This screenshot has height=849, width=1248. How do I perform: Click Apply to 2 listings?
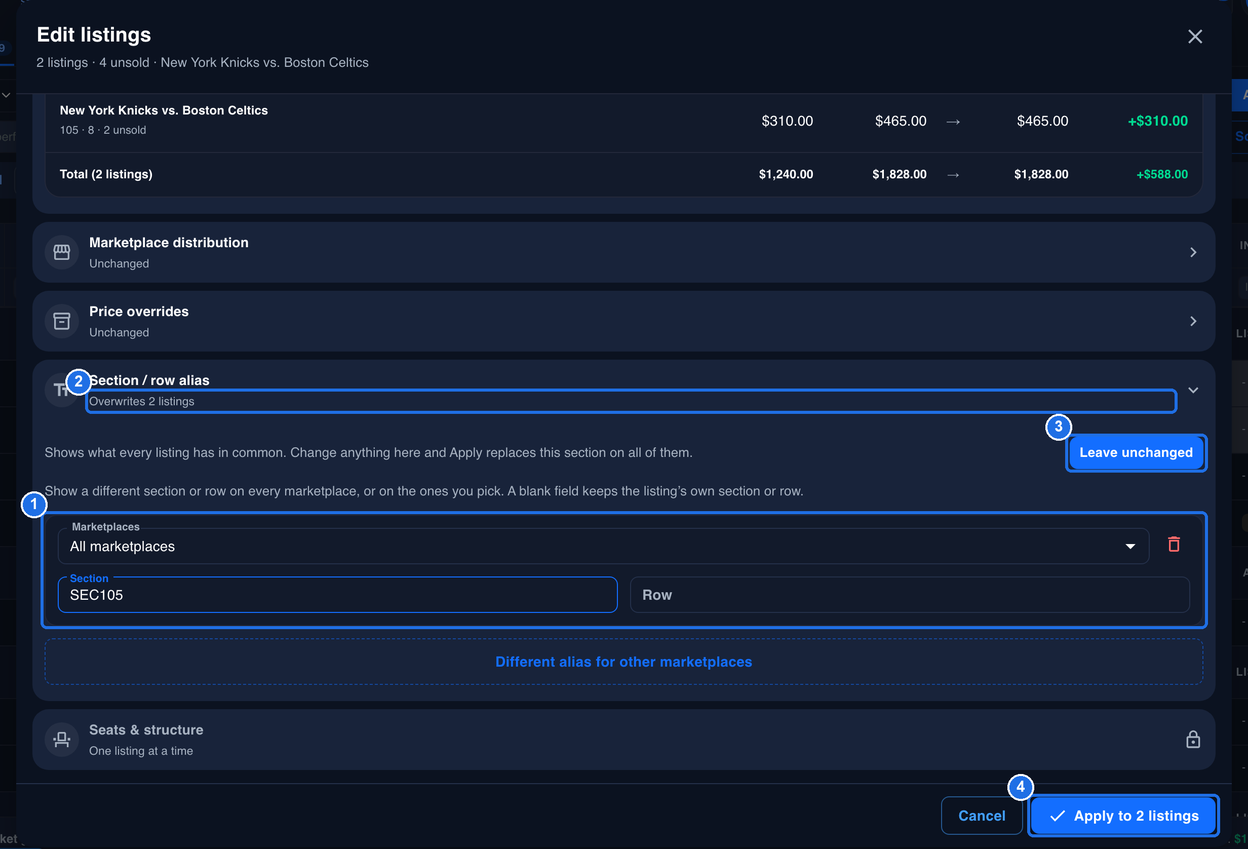[1124, 816]
